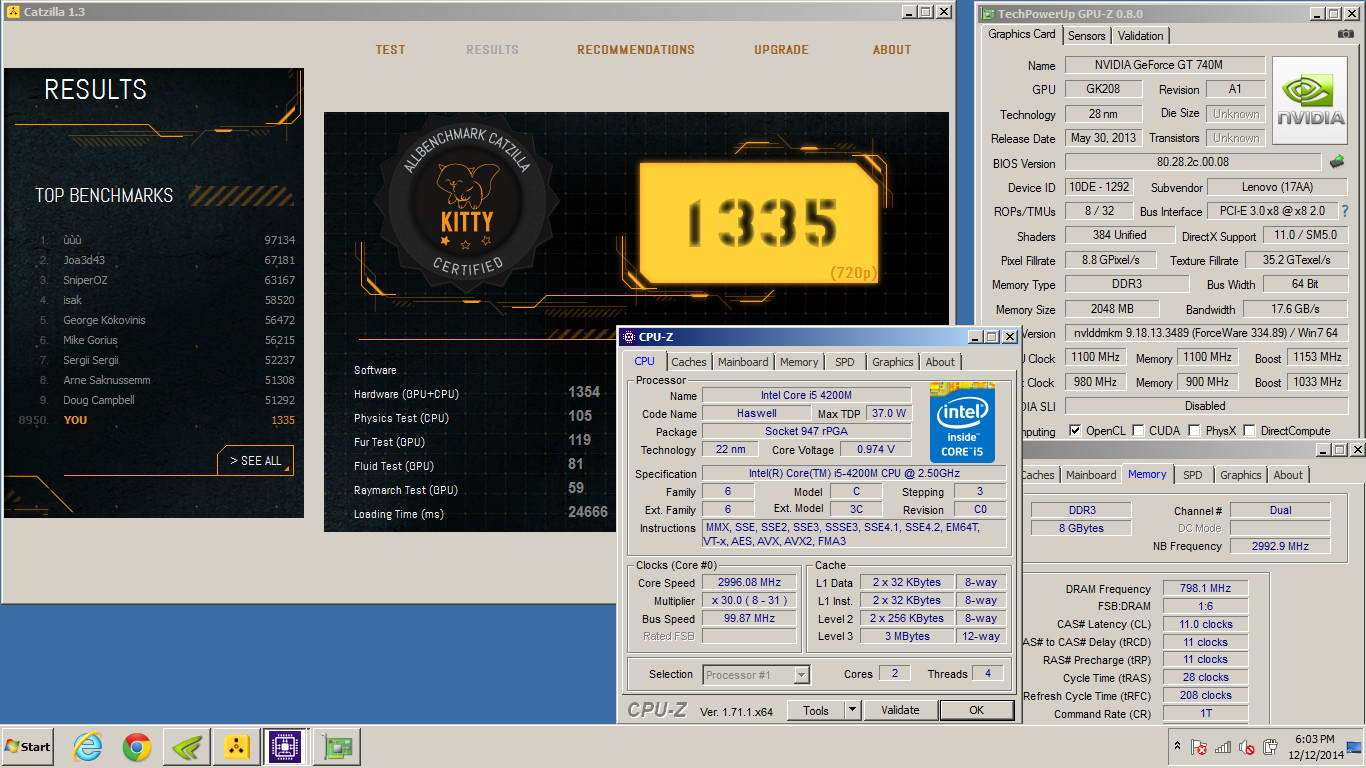Switch to GPU-Z via its taskbar icon
The height and width of the screenshot is (768, 1366).
pyautogui.click(x=337, y=747)
